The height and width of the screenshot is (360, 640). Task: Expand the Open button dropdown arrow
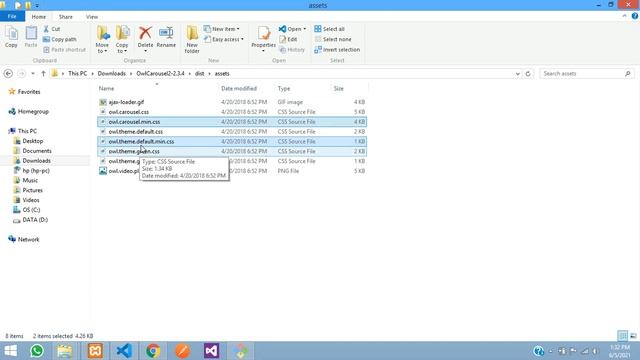[304, 29]
